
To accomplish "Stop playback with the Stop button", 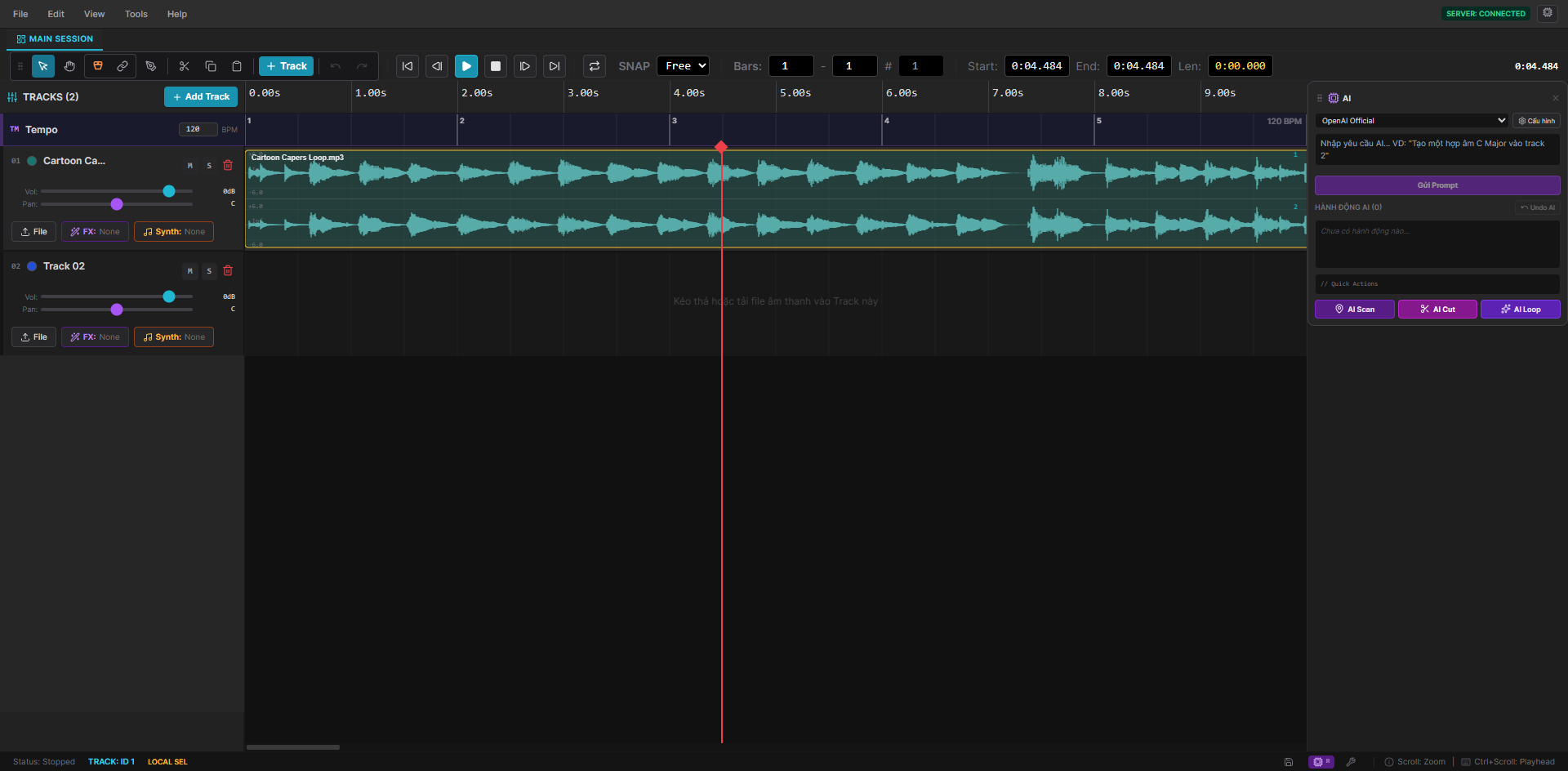I will pos(496,66).
